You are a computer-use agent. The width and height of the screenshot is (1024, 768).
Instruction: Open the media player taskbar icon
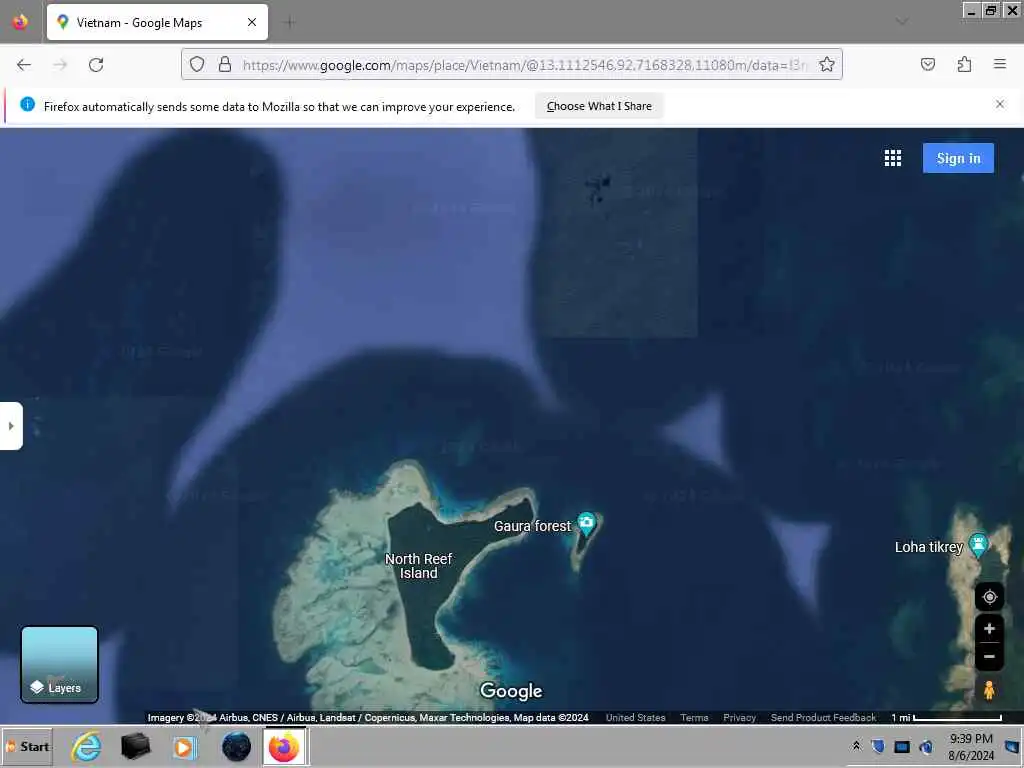pos(185,747)
